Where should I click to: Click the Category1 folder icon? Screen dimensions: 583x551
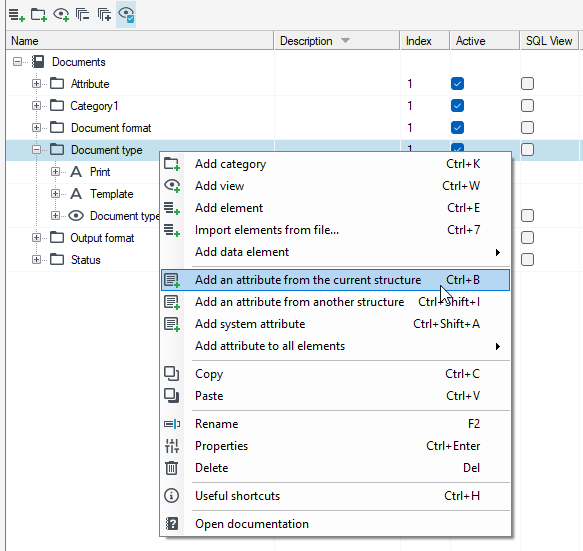click(x=57, y=106)
